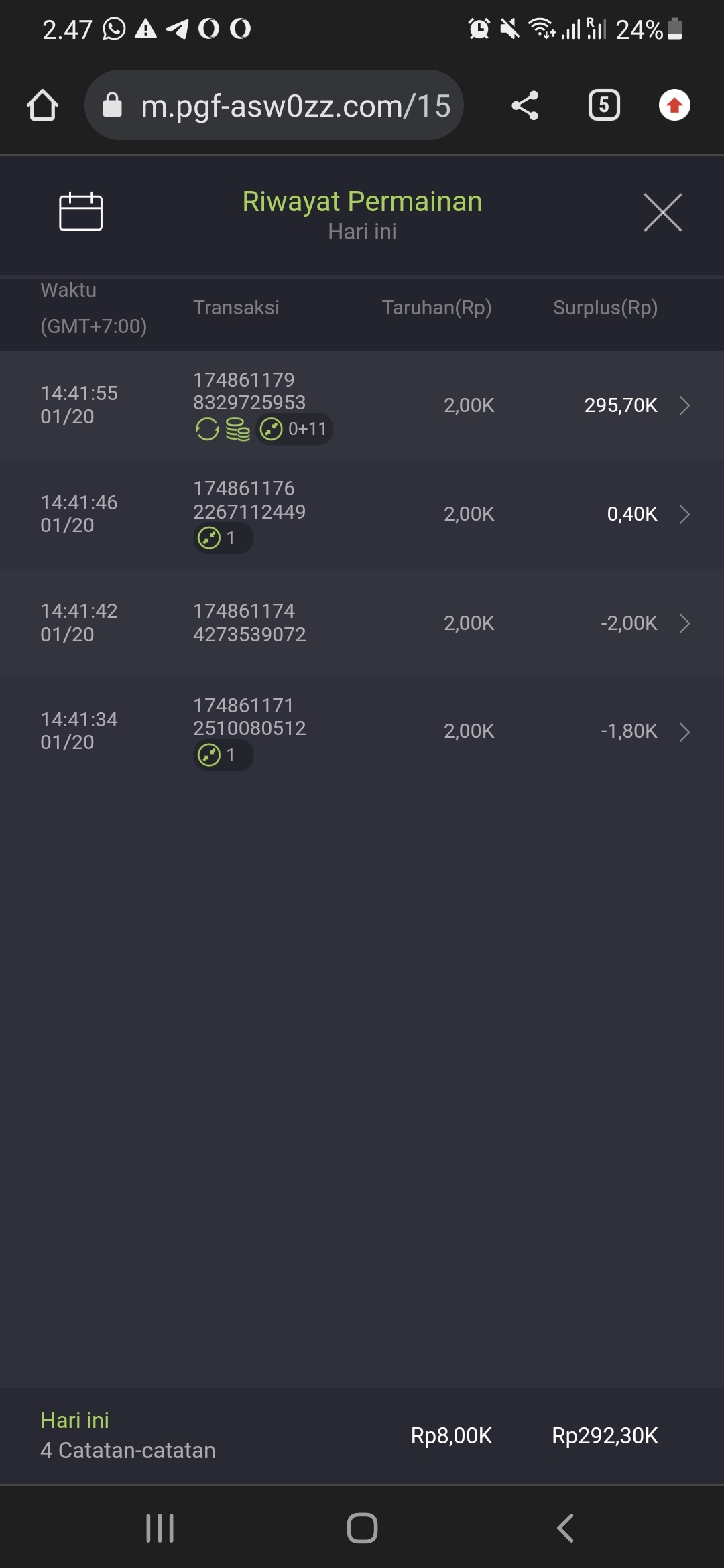Expand details of -1,80K surplus row
Screen dimensions: 724x1568
click(x=684, y=732)
